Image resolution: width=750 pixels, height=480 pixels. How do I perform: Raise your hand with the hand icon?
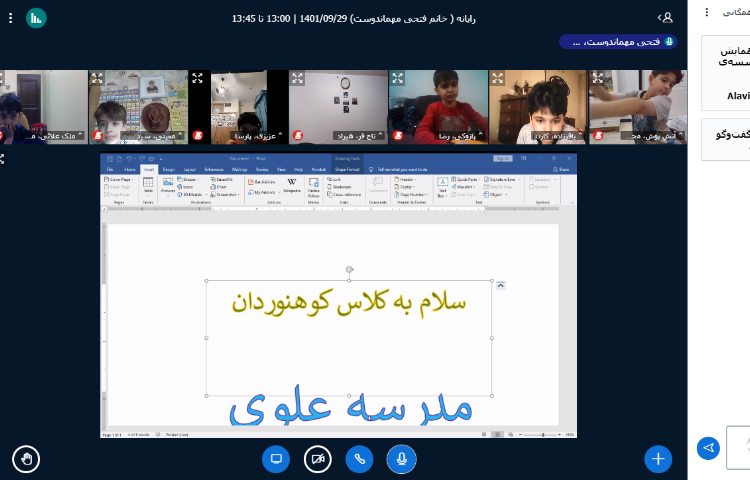click(x=26, y=459)
